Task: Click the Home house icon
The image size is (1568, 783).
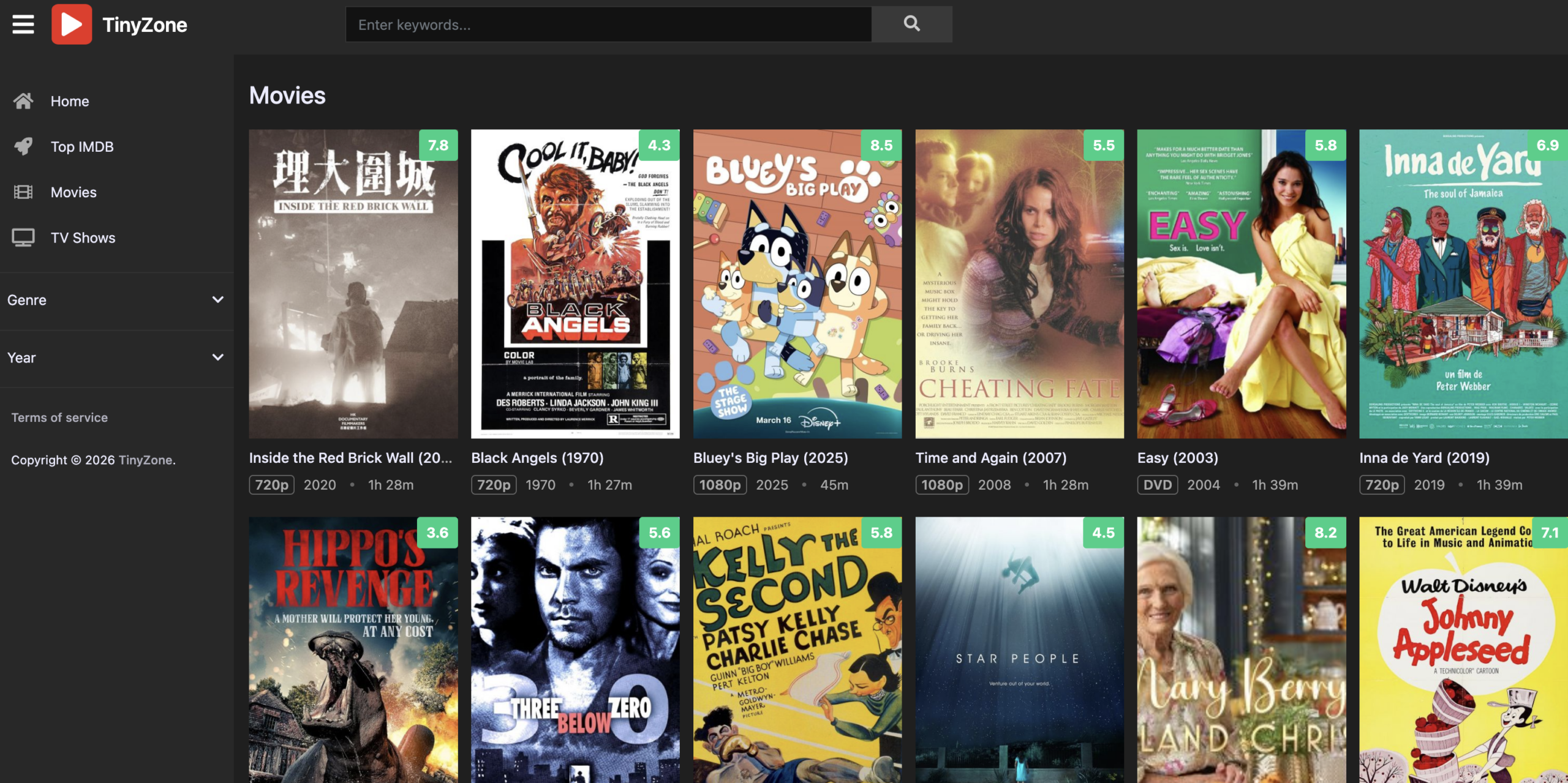Action: pos(23,101)
